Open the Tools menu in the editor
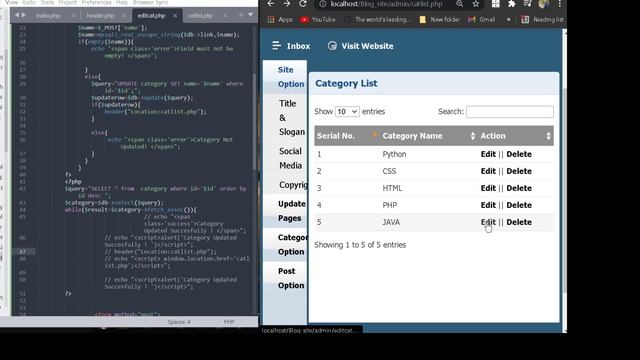Screen dimensions: 640x360 click(x=47, y=2)
